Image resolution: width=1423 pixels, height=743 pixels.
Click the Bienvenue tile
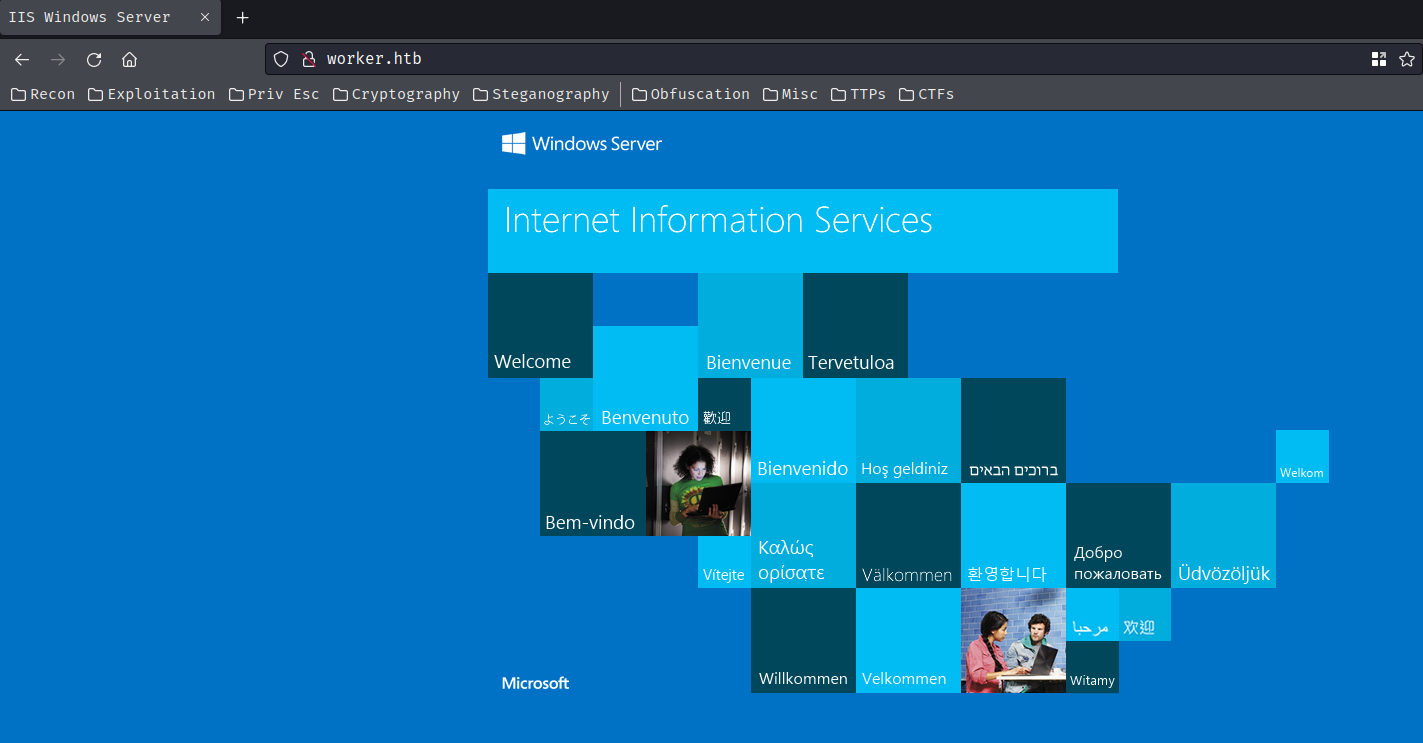tap(750, 325)
